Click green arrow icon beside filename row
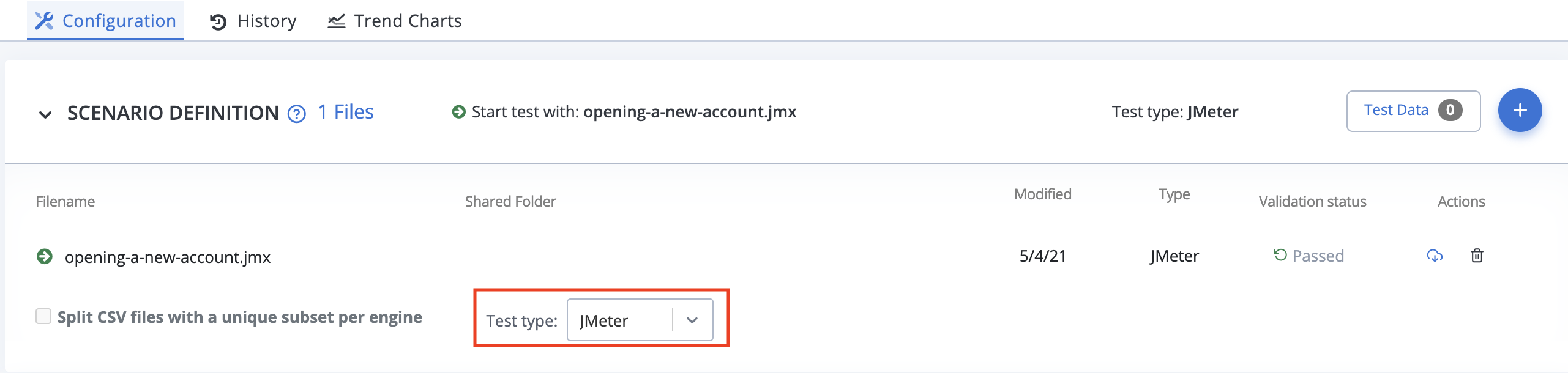 point(45,256)
